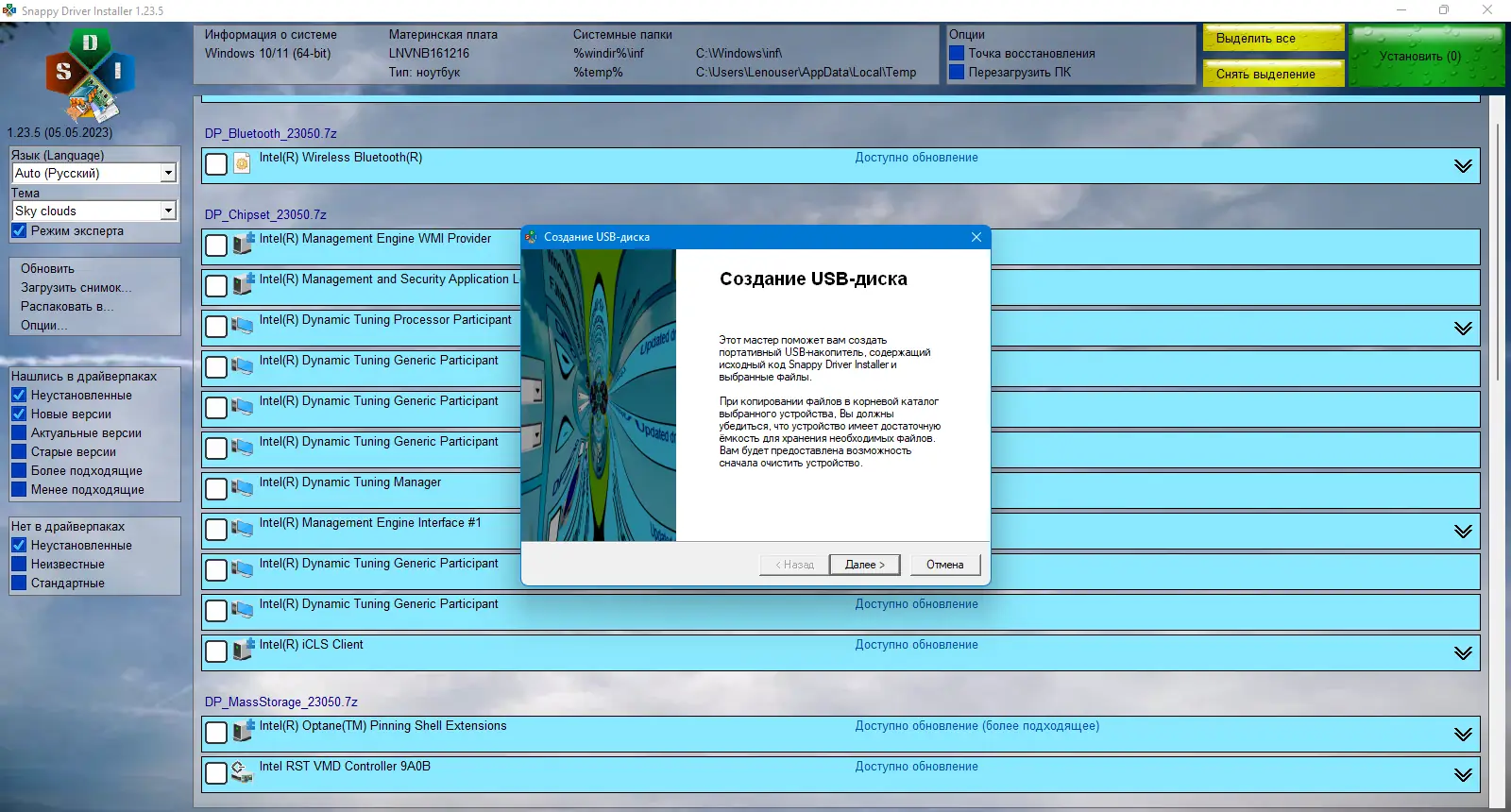Click Доступно обновление on the RST VMD row
The image size is (1511, 812).
click(x=916, y=767)
